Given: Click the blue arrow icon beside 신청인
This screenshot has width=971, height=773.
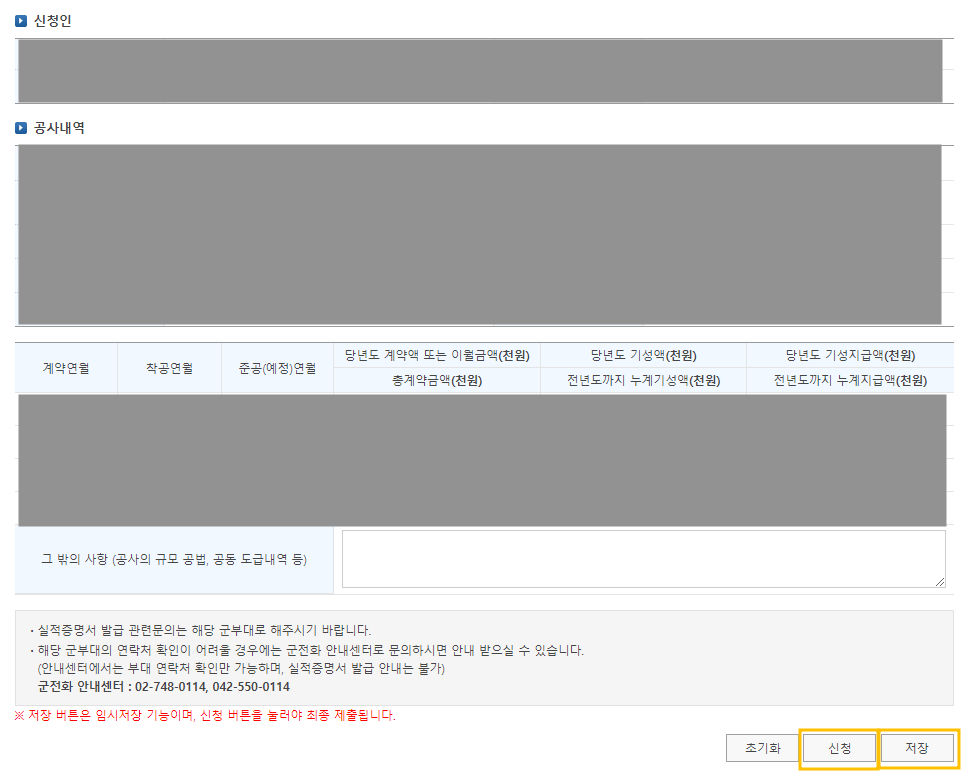Looking at the screenshot, I should (x=21, y=21).
